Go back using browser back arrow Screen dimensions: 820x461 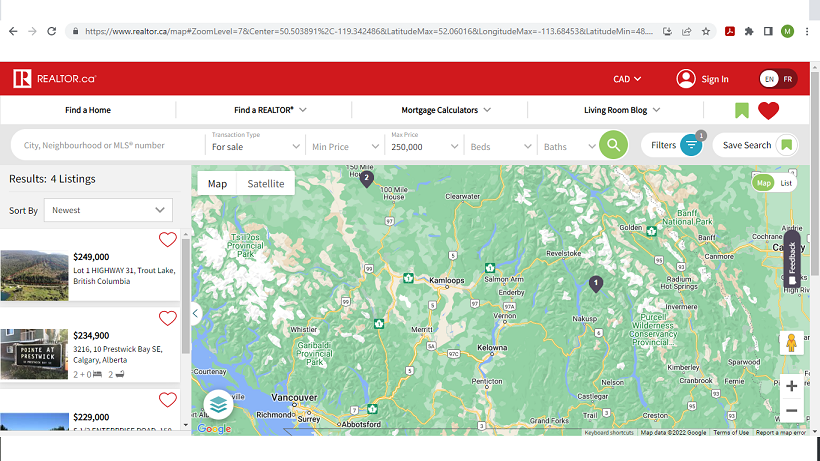click(x=13, y=31)
